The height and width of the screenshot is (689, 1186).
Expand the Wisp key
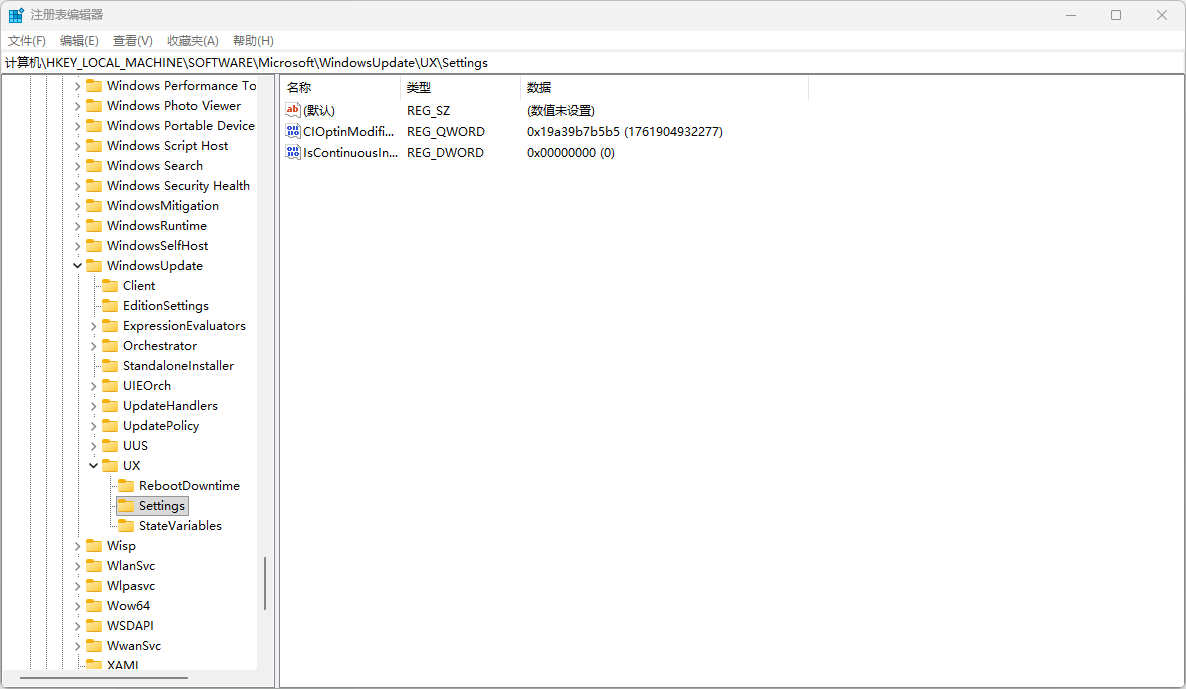(77, 546)
